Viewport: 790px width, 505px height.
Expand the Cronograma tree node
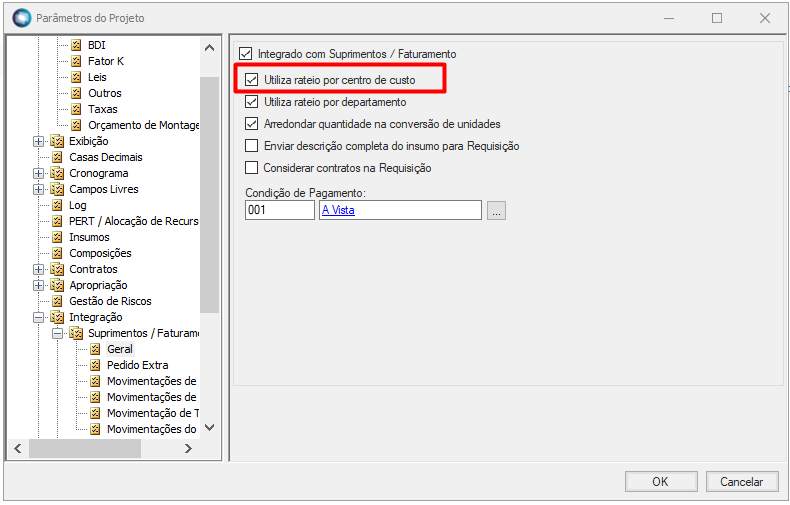[x=39, y=173]
